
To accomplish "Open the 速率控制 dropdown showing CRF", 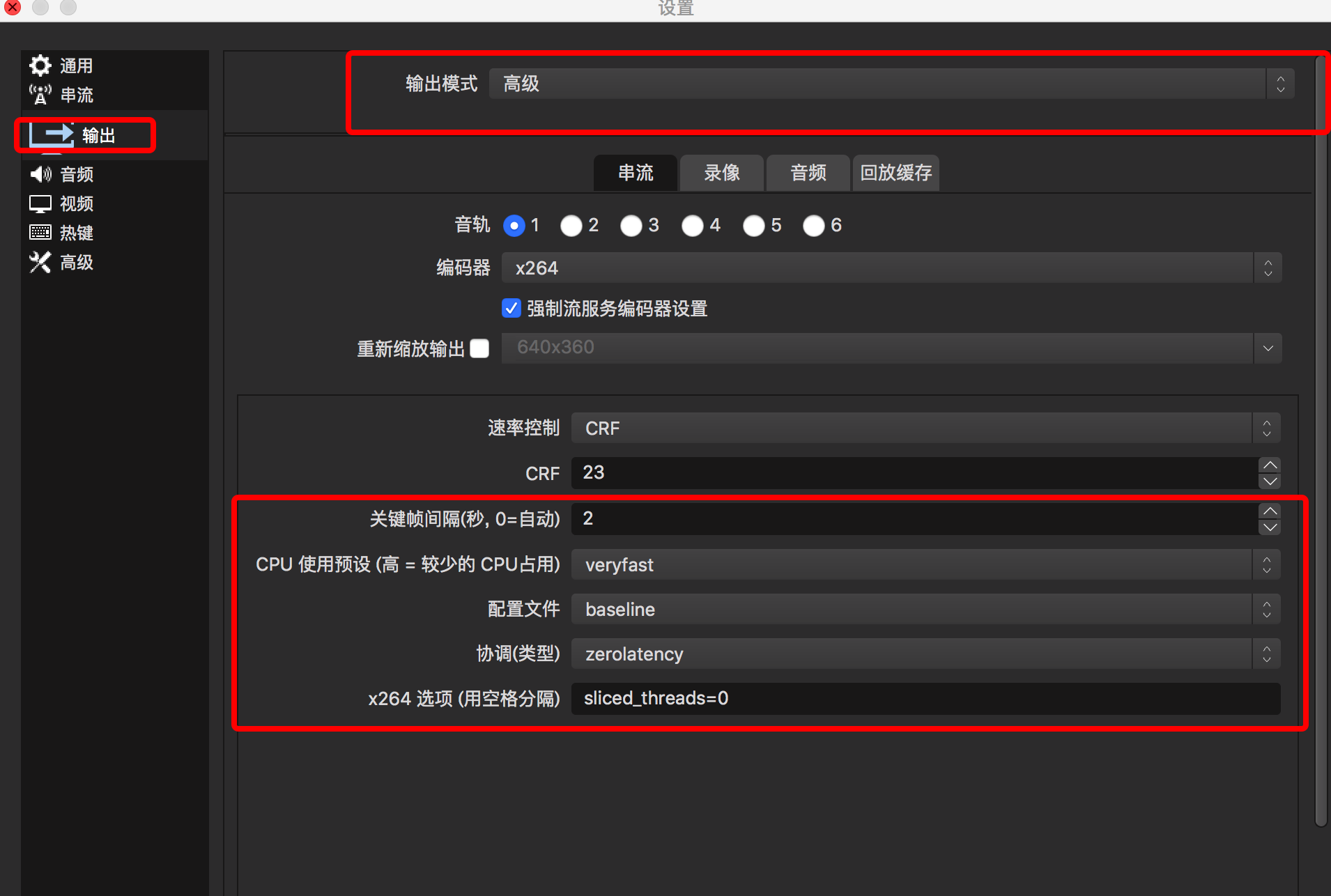I will [926, 428].
